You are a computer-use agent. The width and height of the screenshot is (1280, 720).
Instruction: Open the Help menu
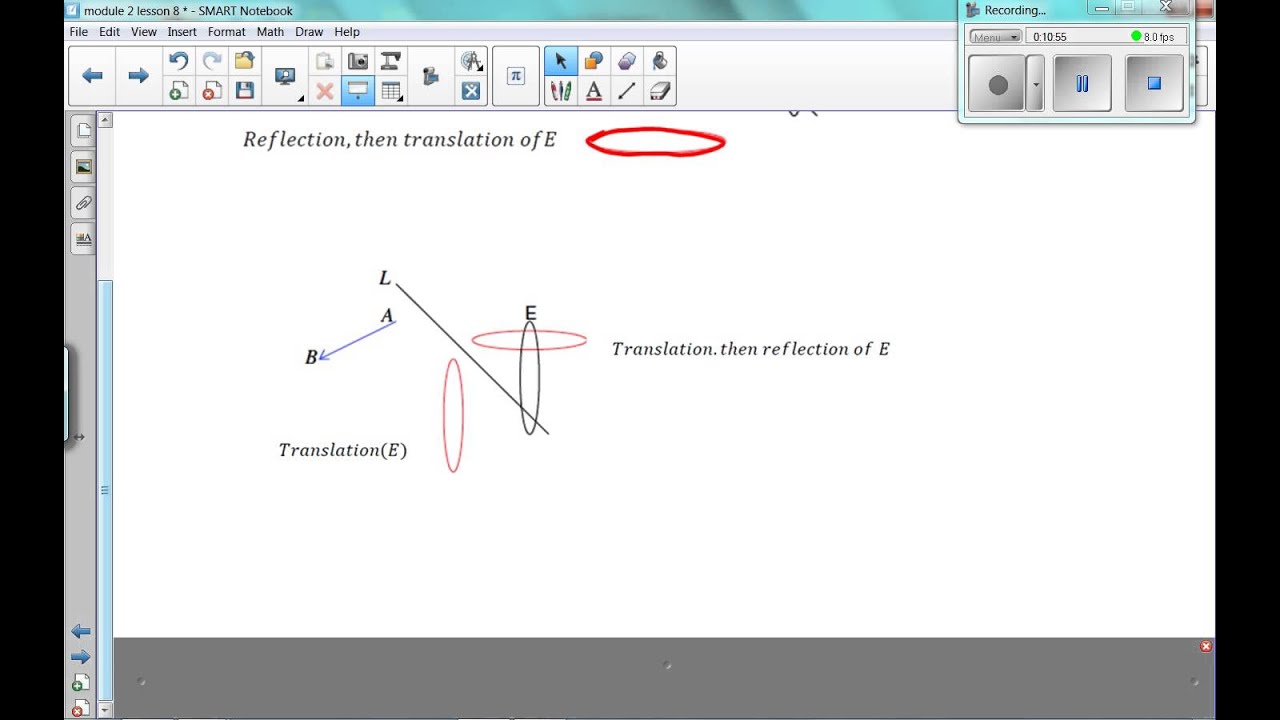click(347, 32)
